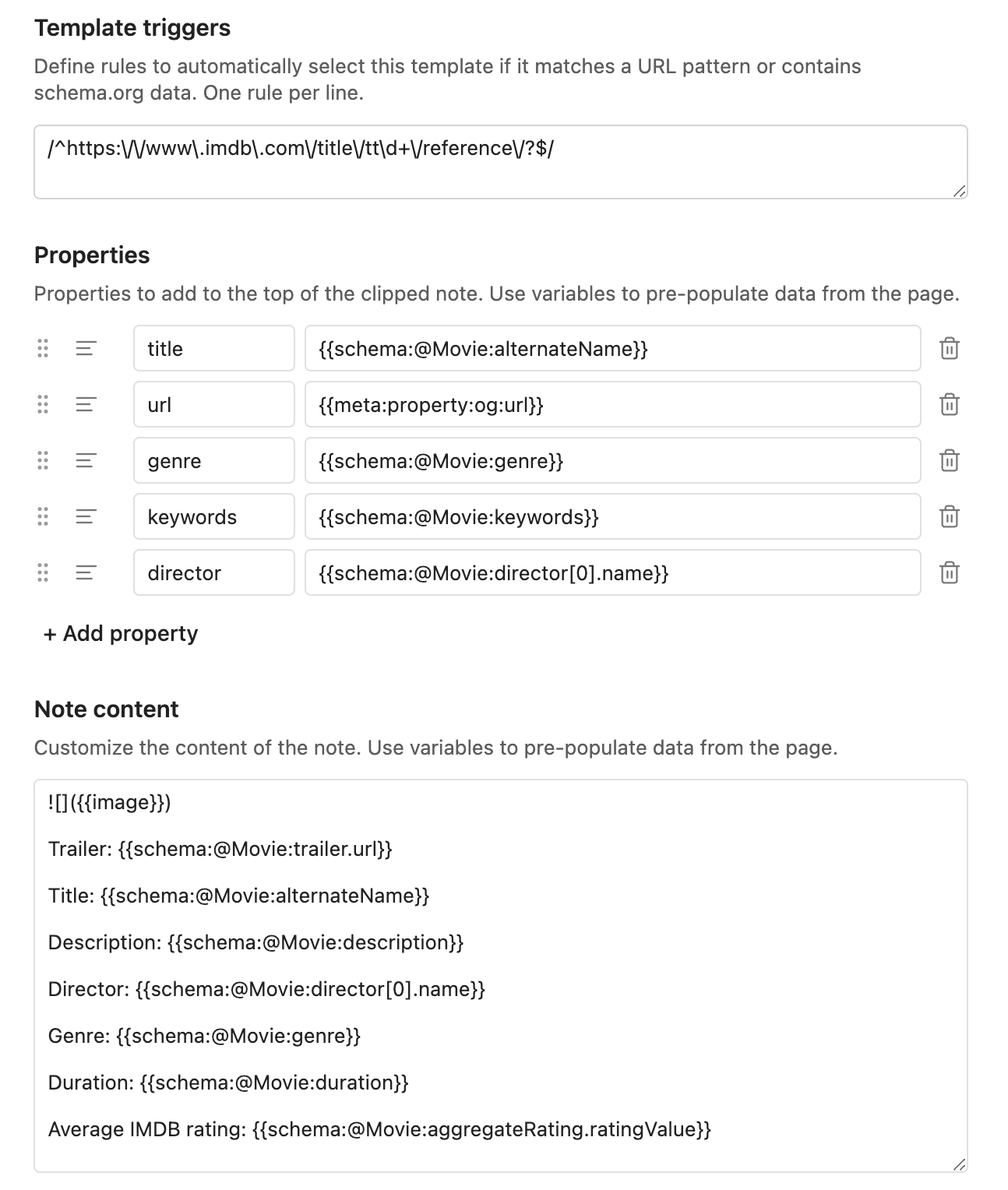This screenshot has height=1190, width=1008.
Task: Open property type selector for title
Action: pyautogui.click(x=86, y=349)
